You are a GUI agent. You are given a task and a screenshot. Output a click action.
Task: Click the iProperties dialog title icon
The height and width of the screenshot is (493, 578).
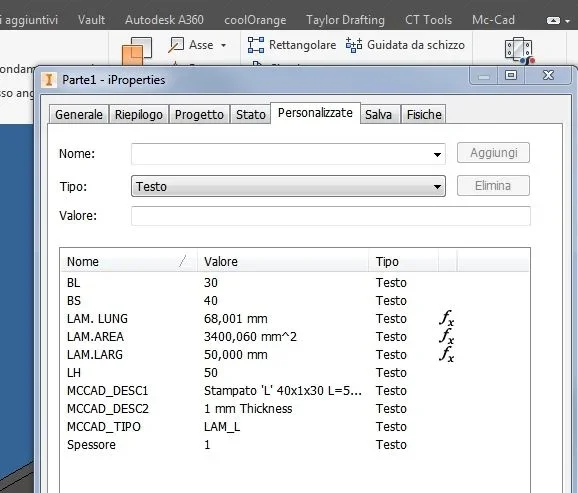pos(49,80)
